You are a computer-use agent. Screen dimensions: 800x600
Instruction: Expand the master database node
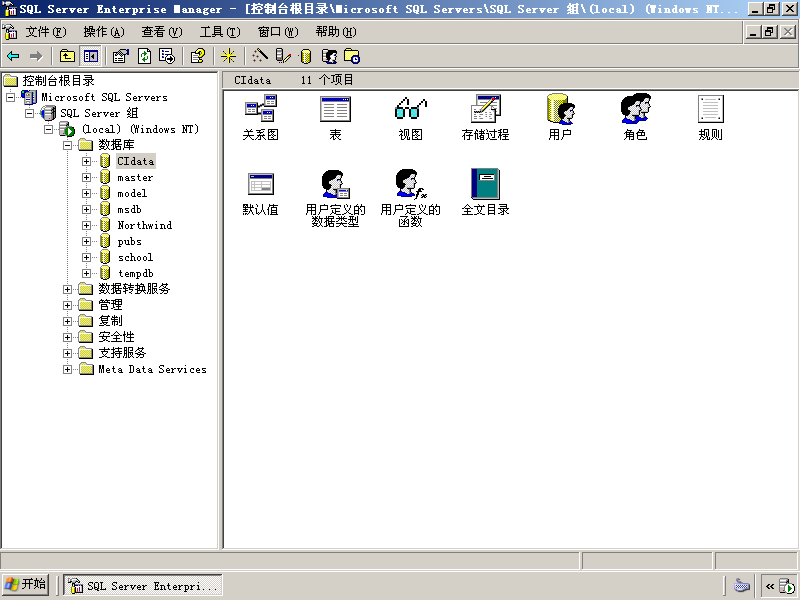(86, 178)
